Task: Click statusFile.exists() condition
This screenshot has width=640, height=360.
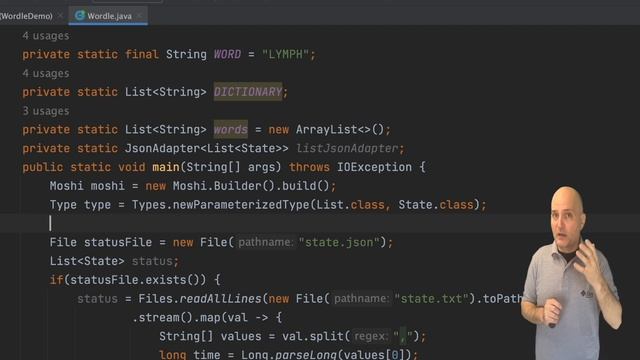Action: click(134, 280)
